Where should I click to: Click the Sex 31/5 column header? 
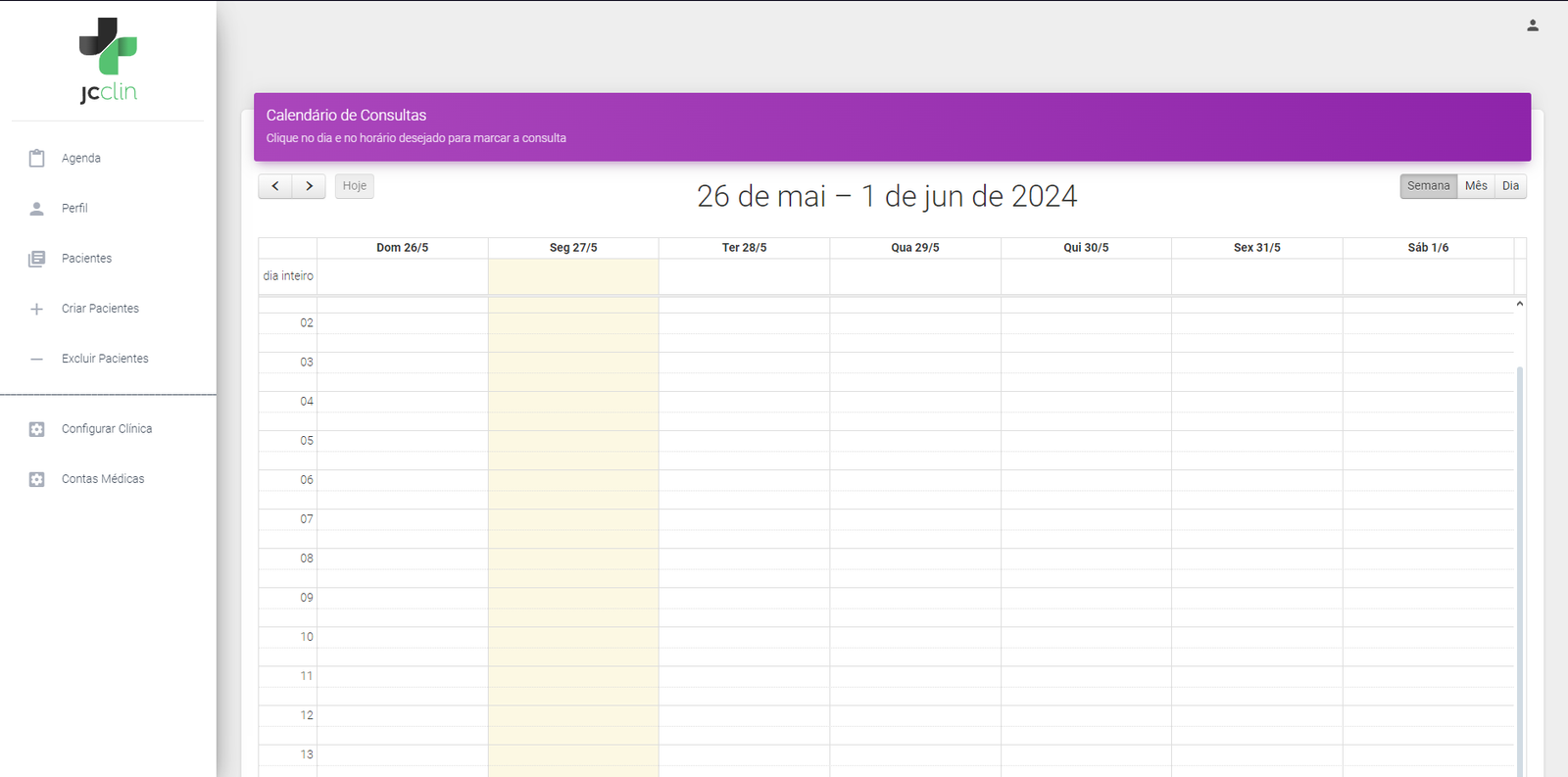(1257, 248)
